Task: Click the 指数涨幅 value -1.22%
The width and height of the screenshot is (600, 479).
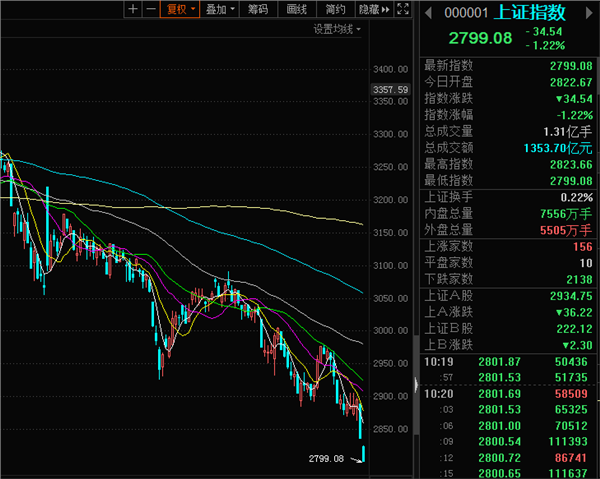Action: (x=574, y=115)
